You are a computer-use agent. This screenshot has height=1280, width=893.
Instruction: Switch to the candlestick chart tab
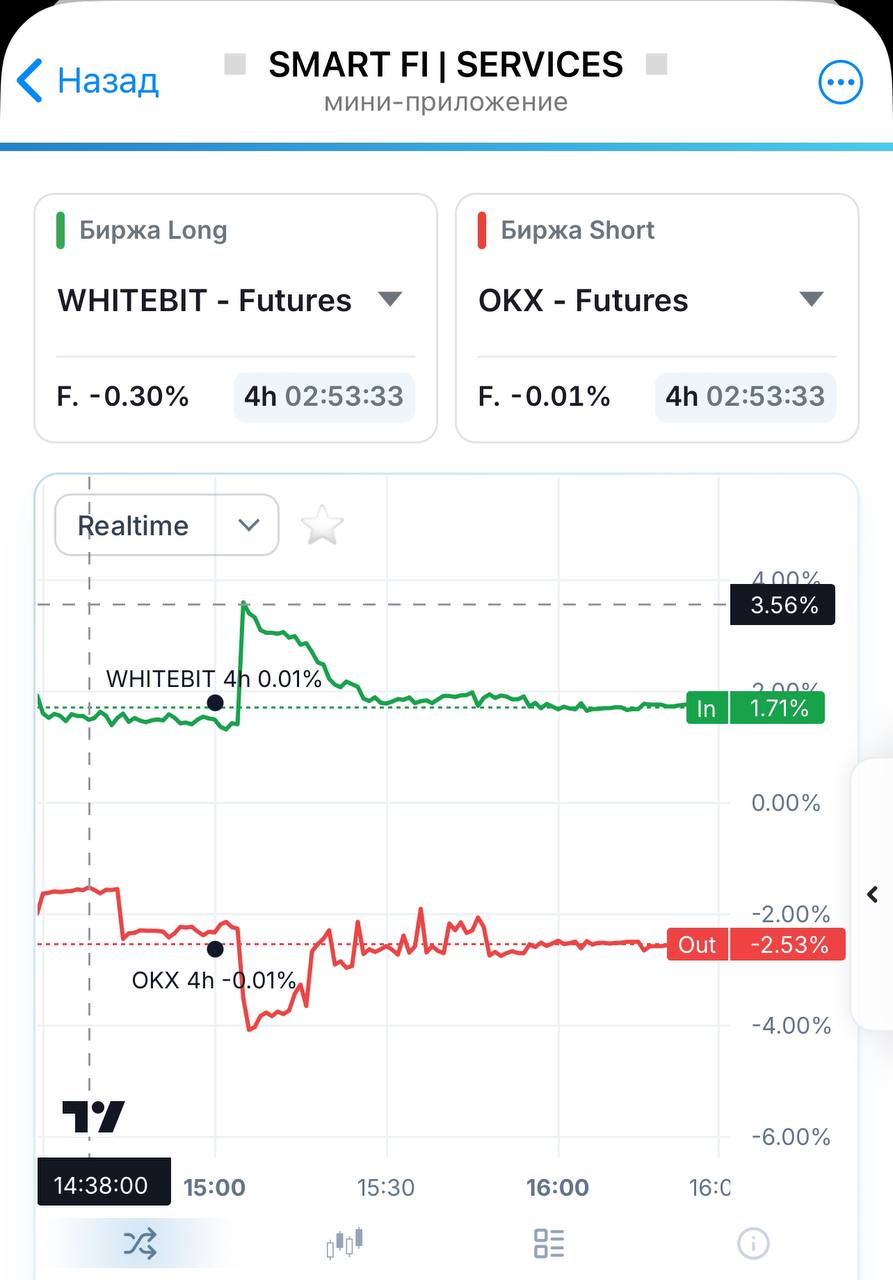pyautogui.click(x=345, y=1243)
